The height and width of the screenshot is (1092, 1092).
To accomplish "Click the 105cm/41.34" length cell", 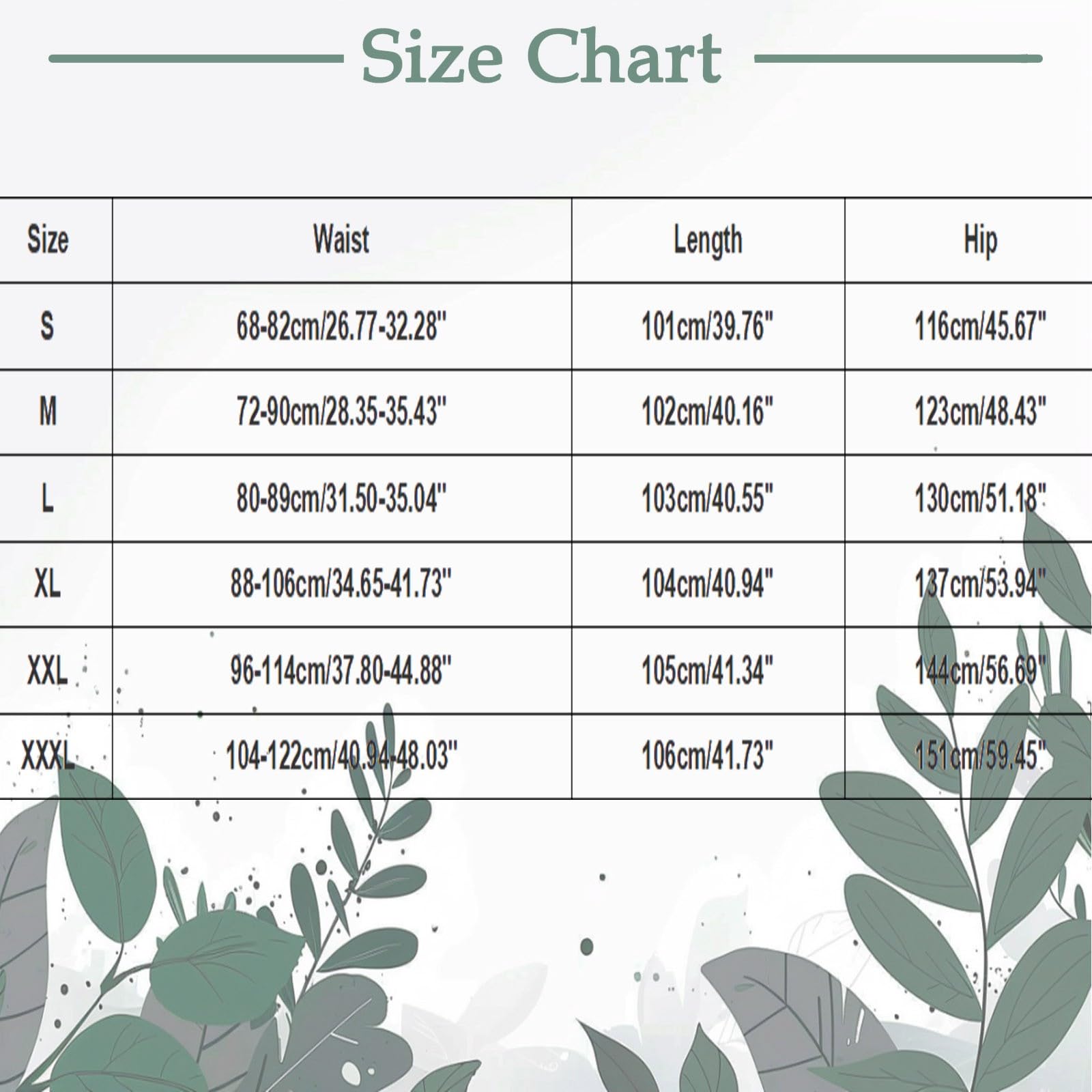I will click(x=708, y=671).
